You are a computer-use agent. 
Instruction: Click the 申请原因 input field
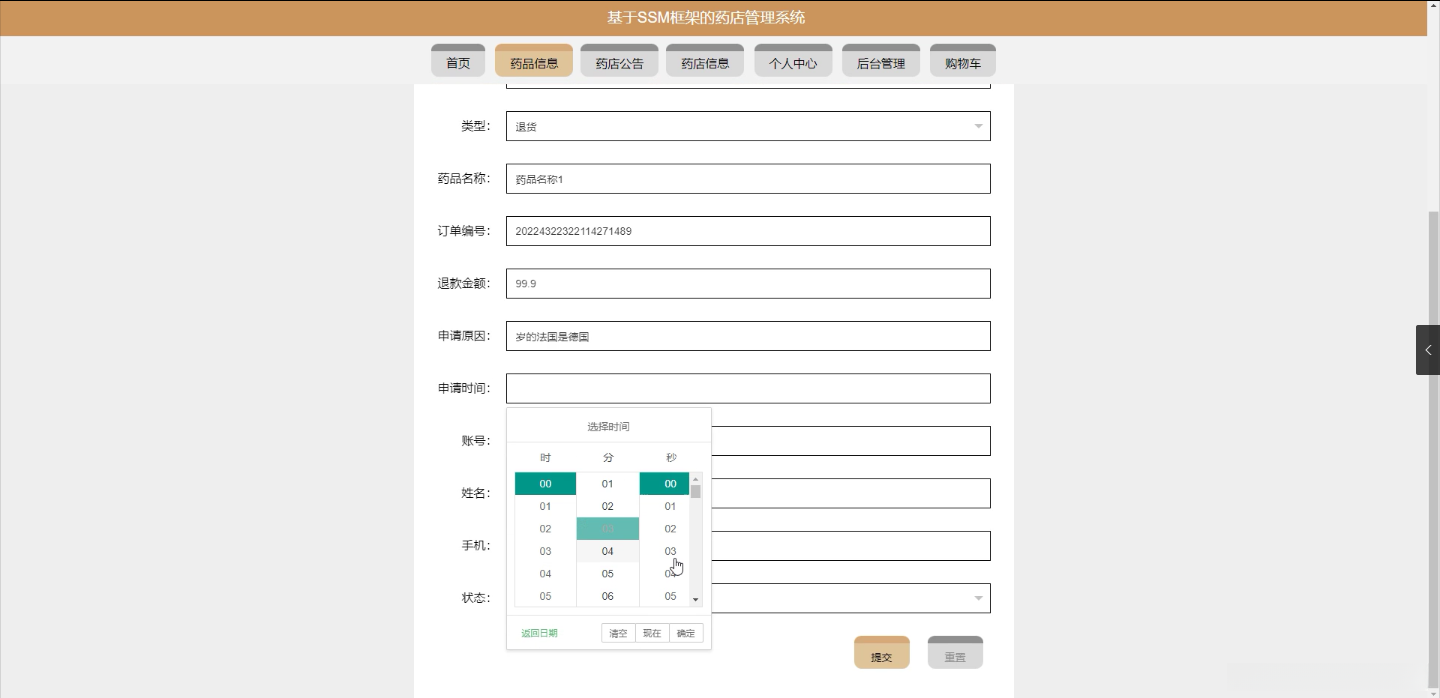(748, 336)
